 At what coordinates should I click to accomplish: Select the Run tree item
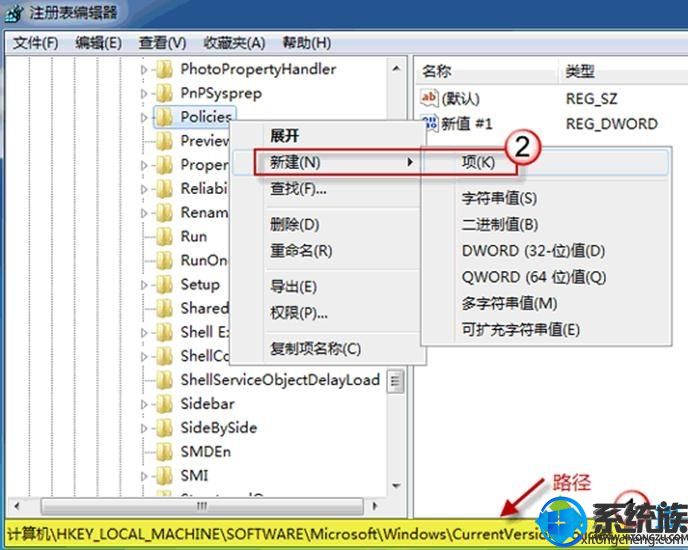[194, 236]
